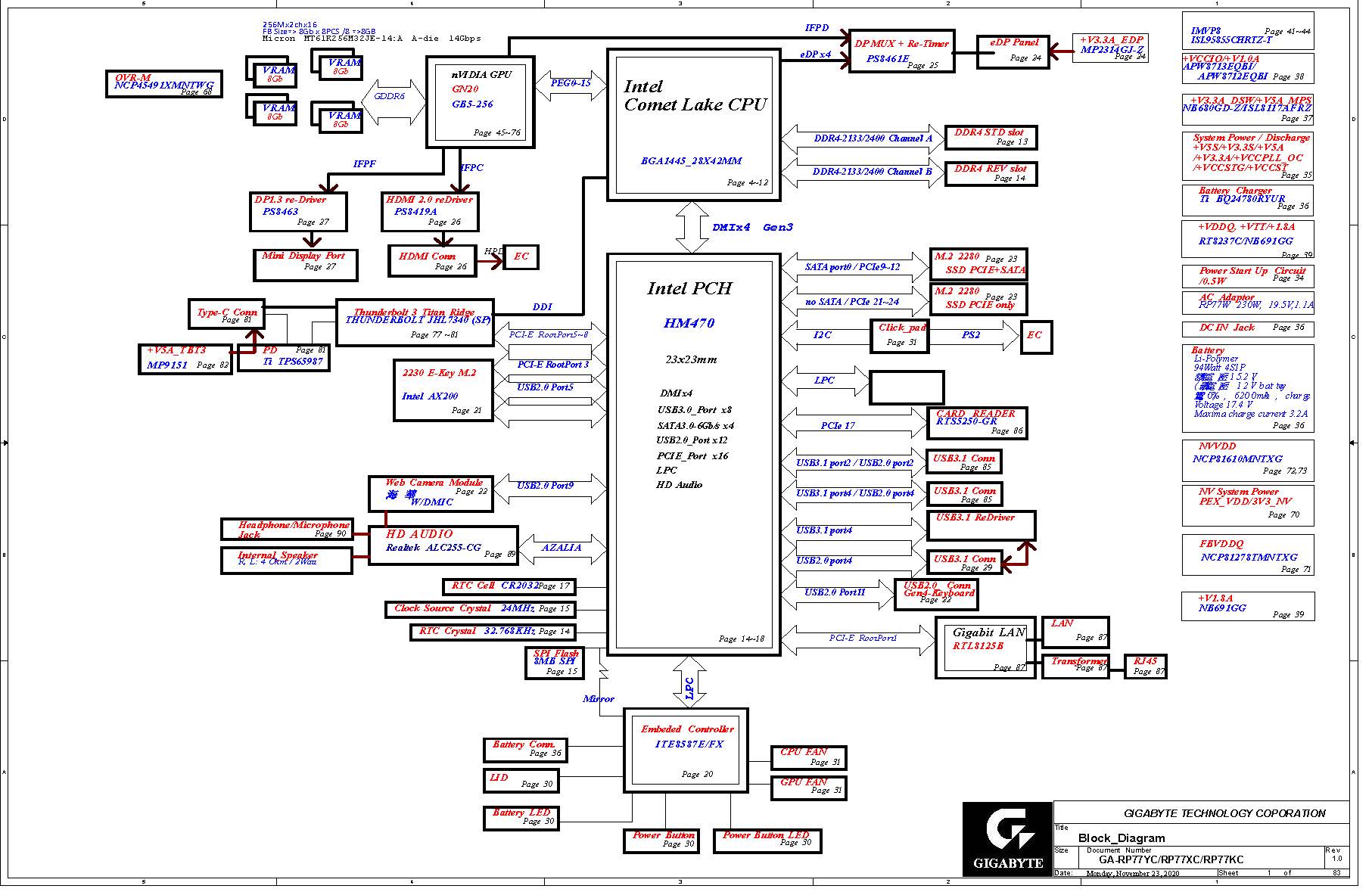This screenshot has width=1372, height=895.
Task: Select the HDMI 2.0 reDriver PS8419A block
Action: pyautogui.click(x=430, y=212)
